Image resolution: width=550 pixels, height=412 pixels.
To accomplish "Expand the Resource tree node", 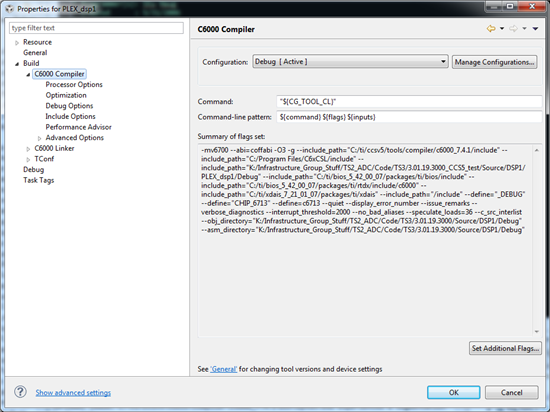I will (17, 43).
